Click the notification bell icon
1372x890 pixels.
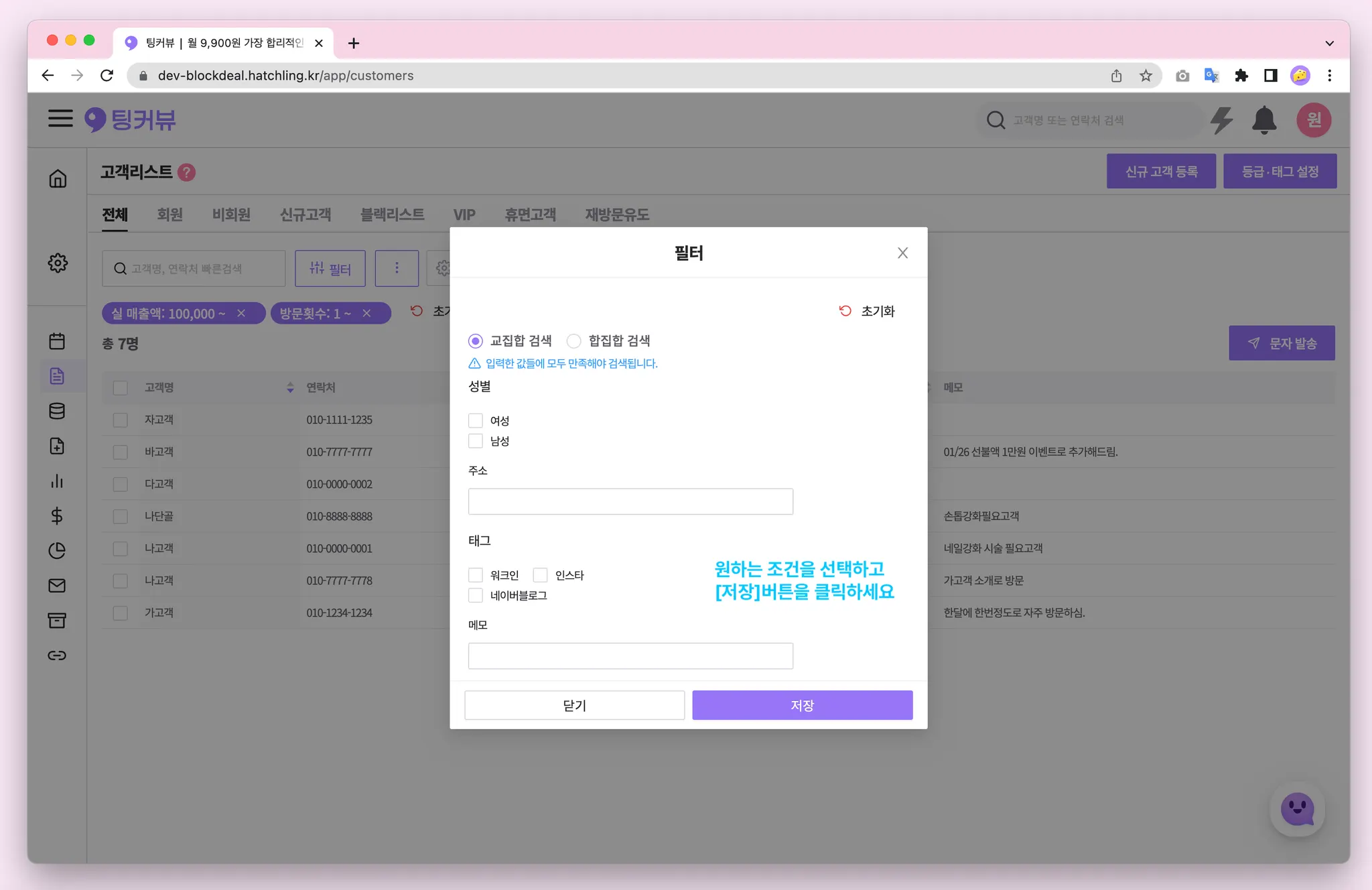click(x=1263, y=121)
